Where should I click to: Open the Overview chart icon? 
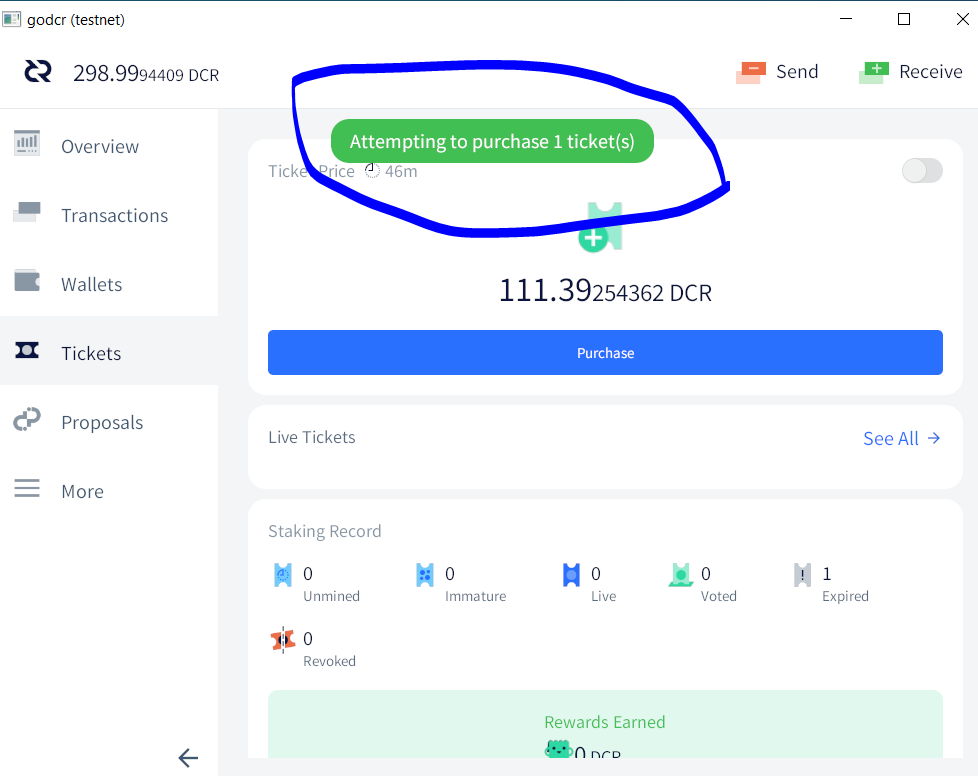pos(27,143)
